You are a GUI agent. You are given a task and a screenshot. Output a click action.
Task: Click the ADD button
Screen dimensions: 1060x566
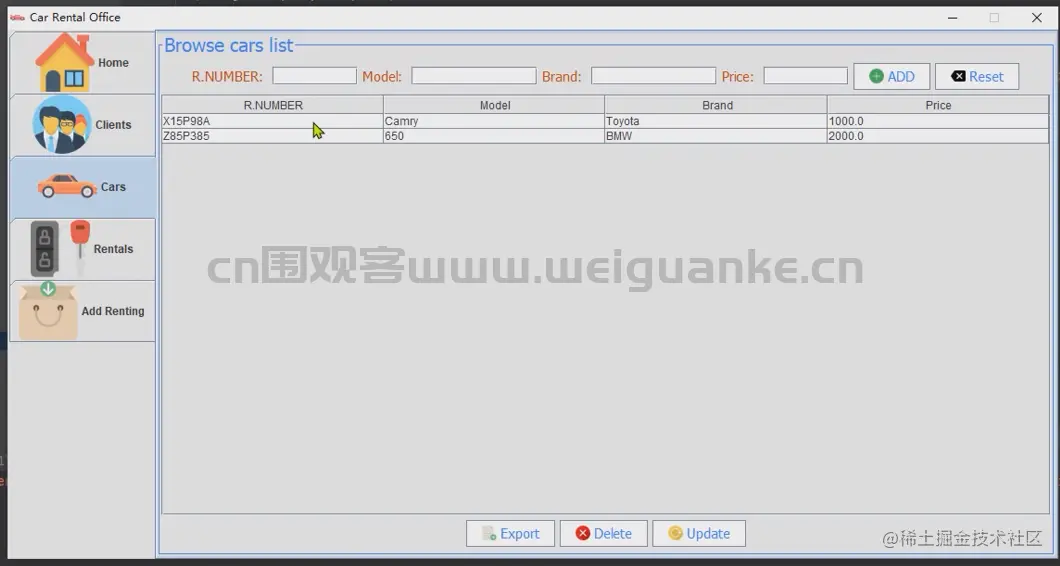coord(892,76)
